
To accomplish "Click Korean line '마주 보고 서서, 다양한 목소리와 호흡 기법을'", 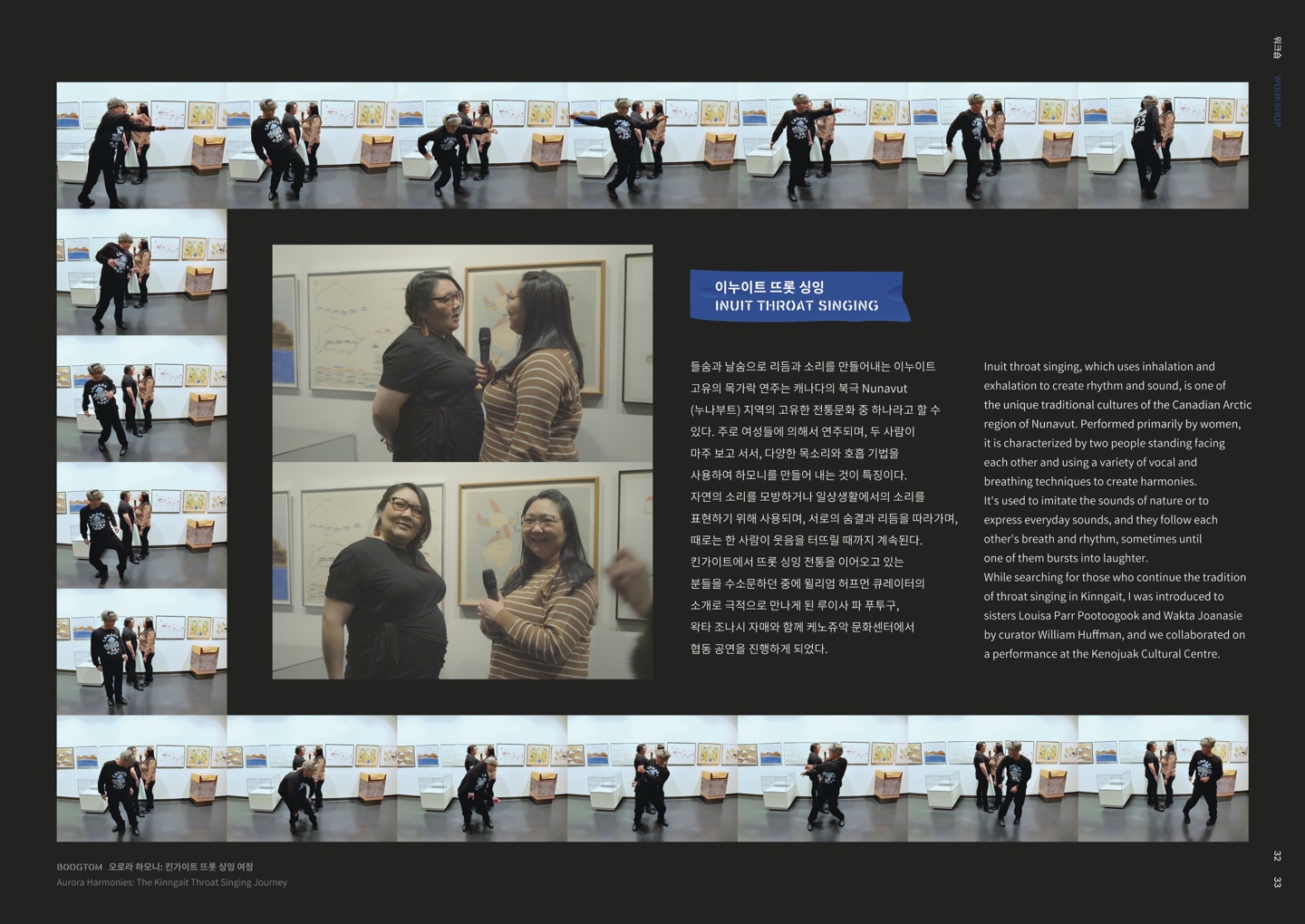I will 794,454.
